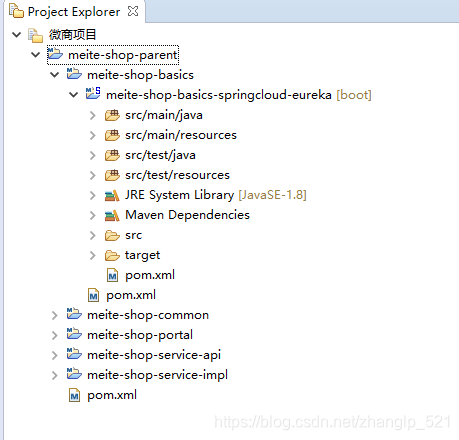Expand the meite-shop-common module

tap(55, 315)
